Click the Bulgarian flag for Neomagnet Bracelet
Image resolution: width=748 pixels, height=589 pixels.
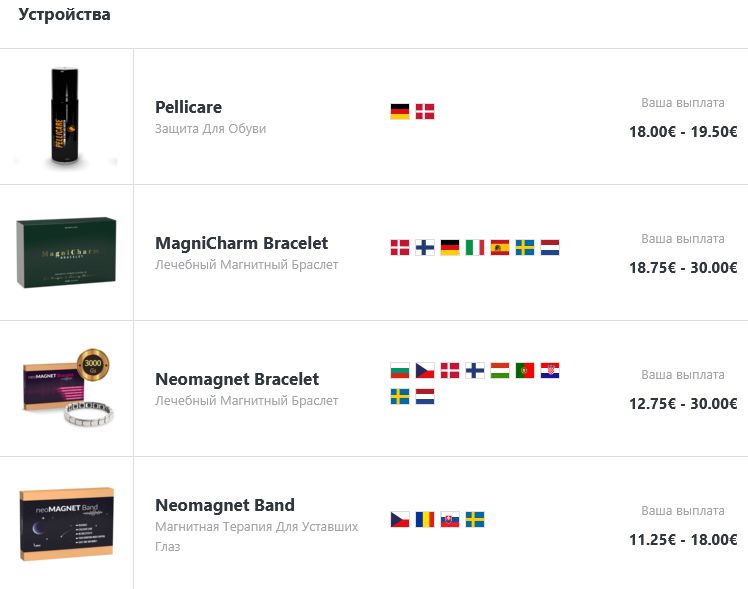click(x=400, y=371)
